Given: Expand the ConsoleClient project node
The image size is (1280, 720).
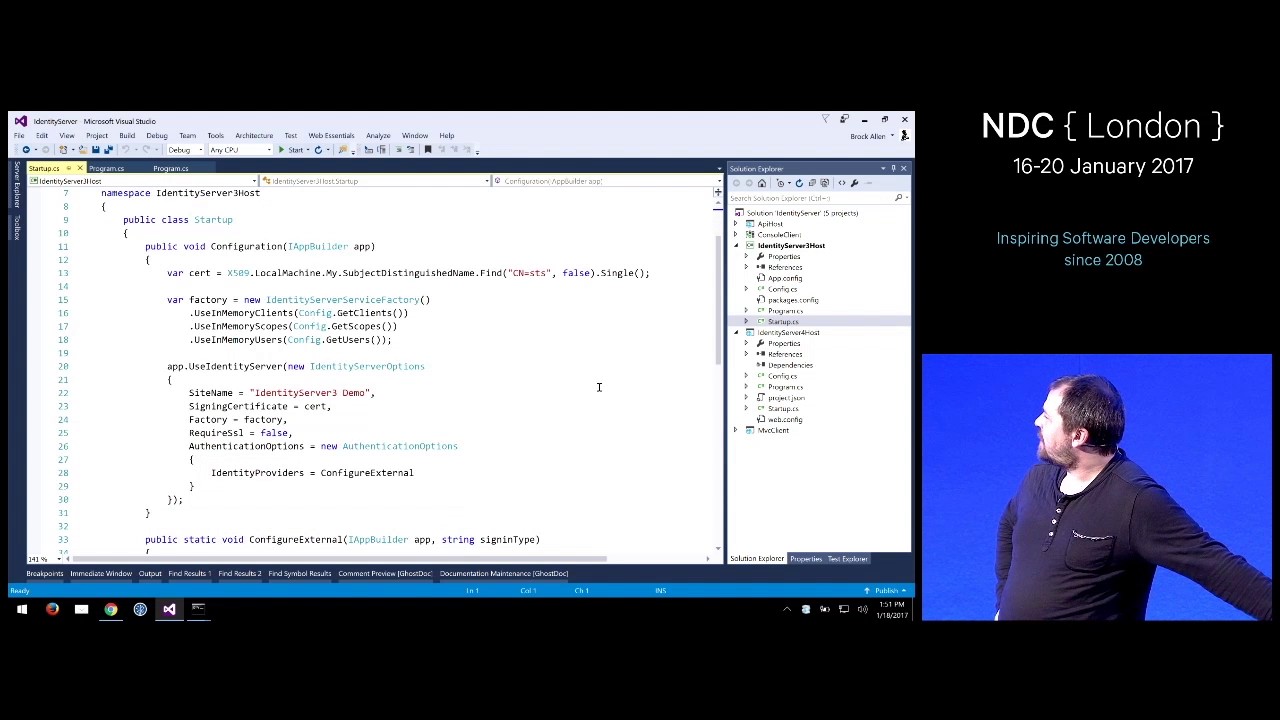Looking at the screenshot, I should (x=737, y=235).
